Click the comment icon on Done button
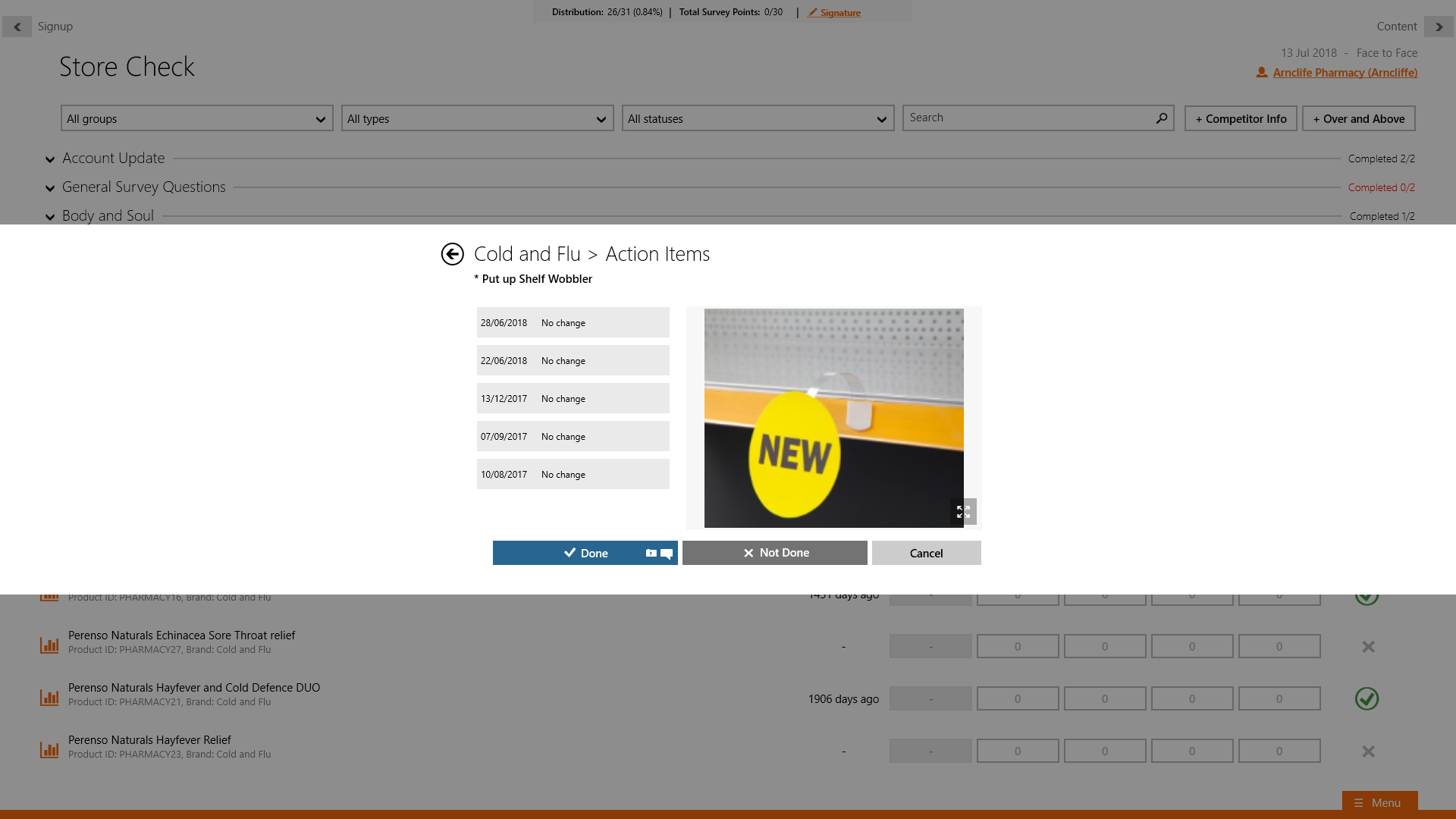Viewport: 1456px width, 819px height. click(667, 554)
